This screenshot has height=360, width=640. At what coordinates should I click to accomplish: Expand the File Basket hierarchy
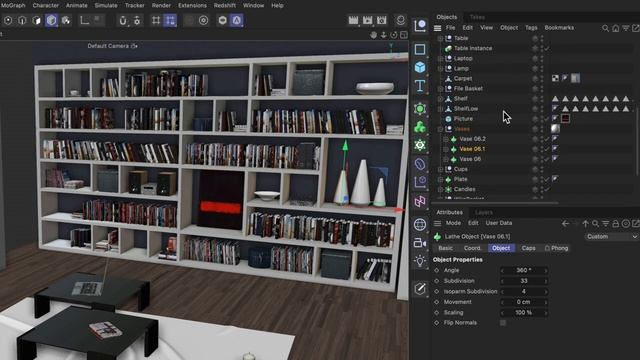click(440, 89)
